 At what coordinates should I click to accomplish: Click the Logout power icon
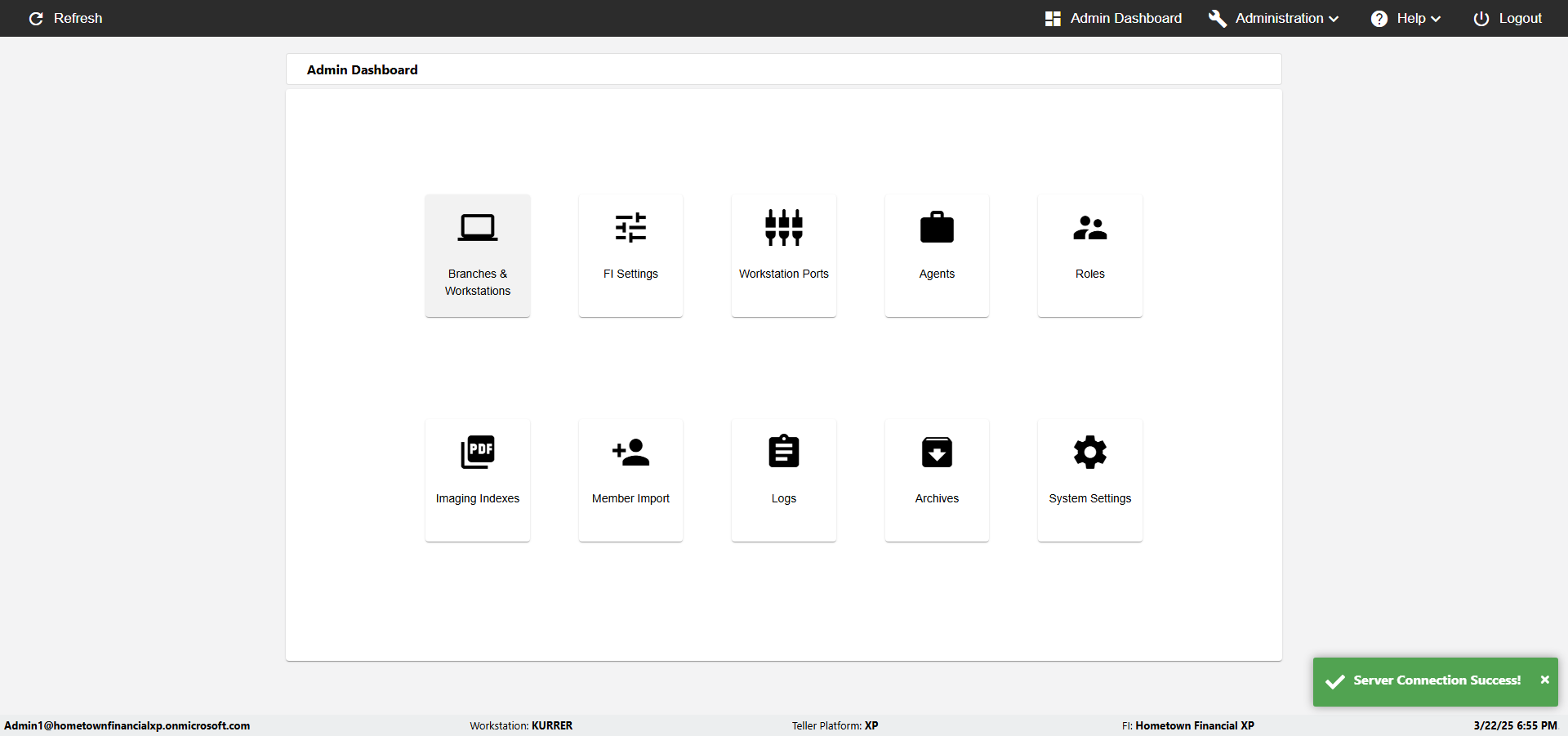[x=1481, y=18]
